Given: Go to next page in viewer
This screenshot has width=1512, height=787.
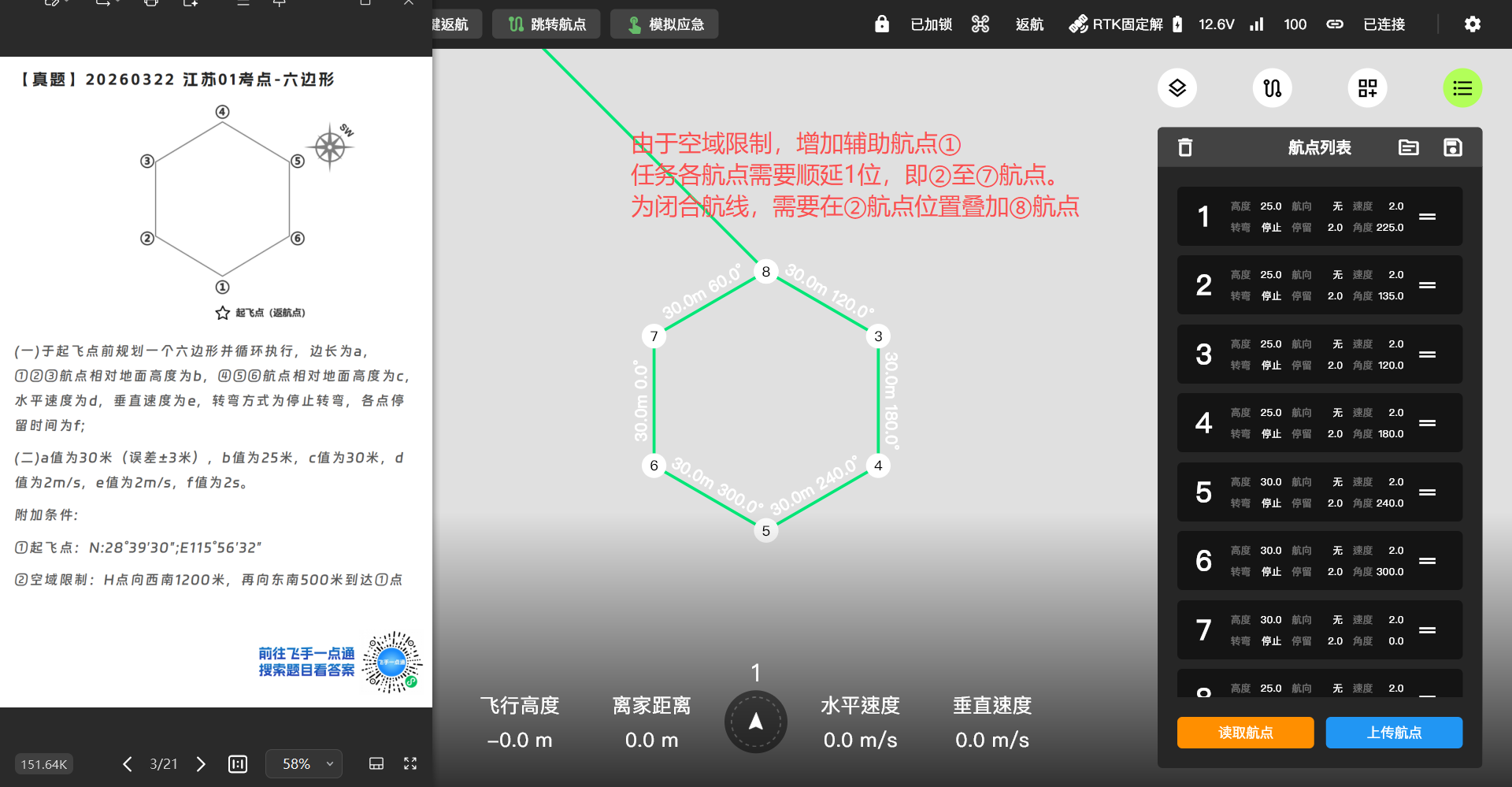Looking at the screenshot, I should (x=201, y=764).
